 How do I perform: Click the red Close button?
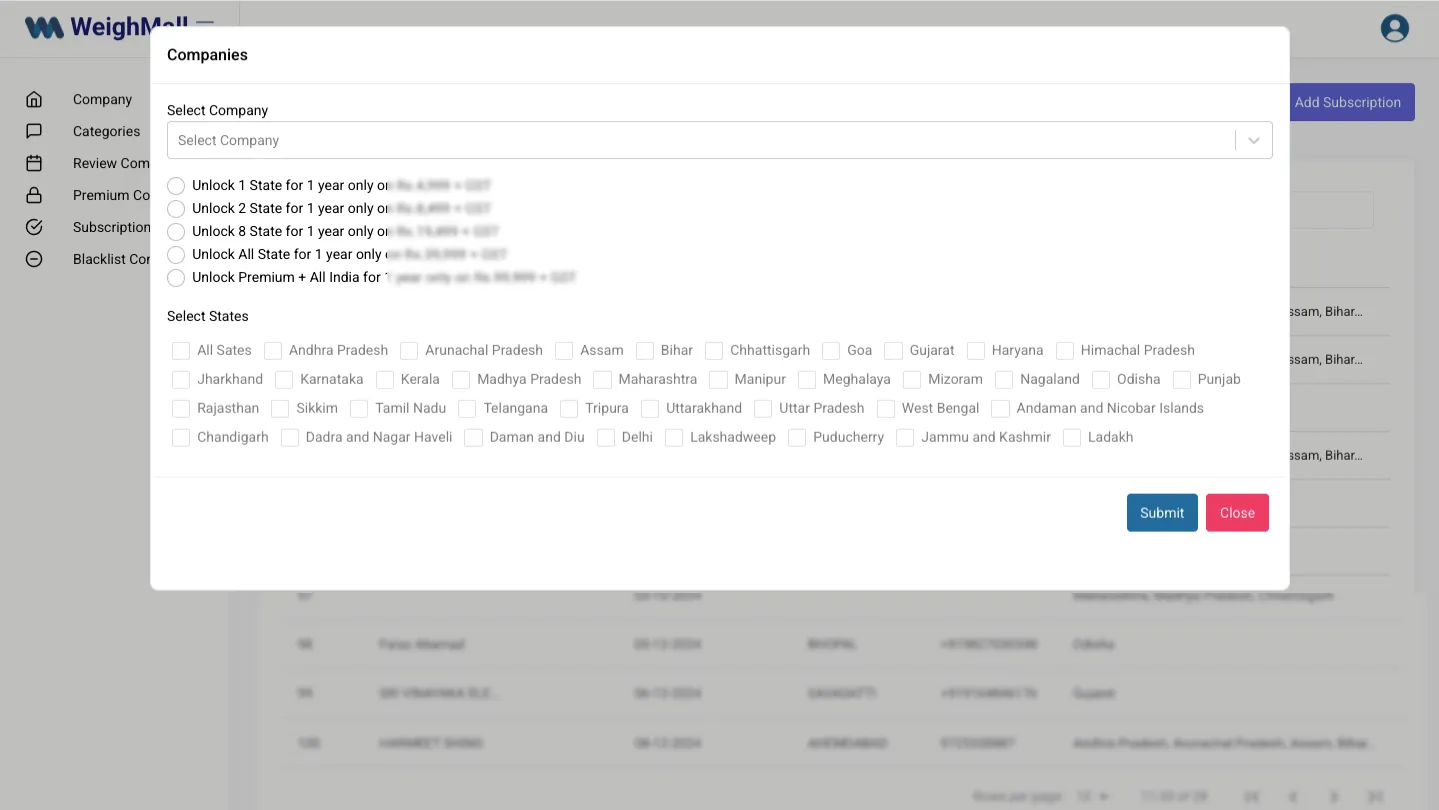[1236, 513]
